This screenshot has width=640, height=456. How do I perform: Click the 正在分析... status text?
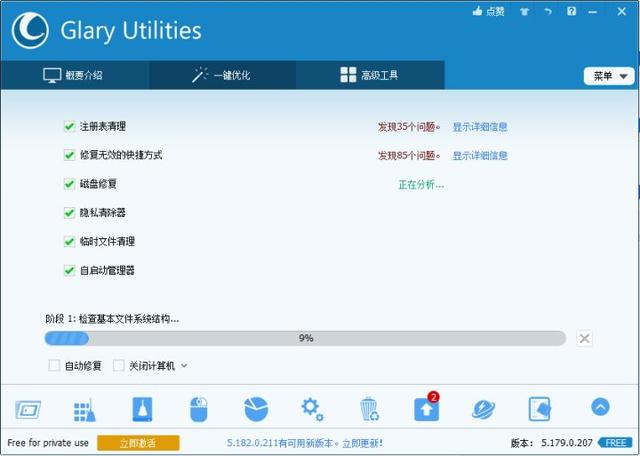[x=421, y=185]
